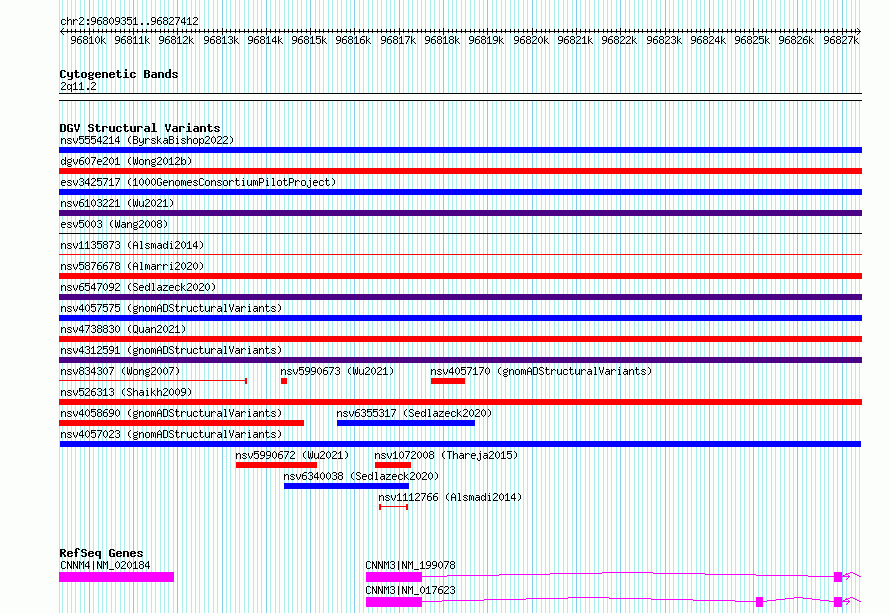Image resolution: width=890 pixels, height=613 pixels.
Task: Open the esv5003 (Wang2008) variant
Action: [x=114, y=224]
